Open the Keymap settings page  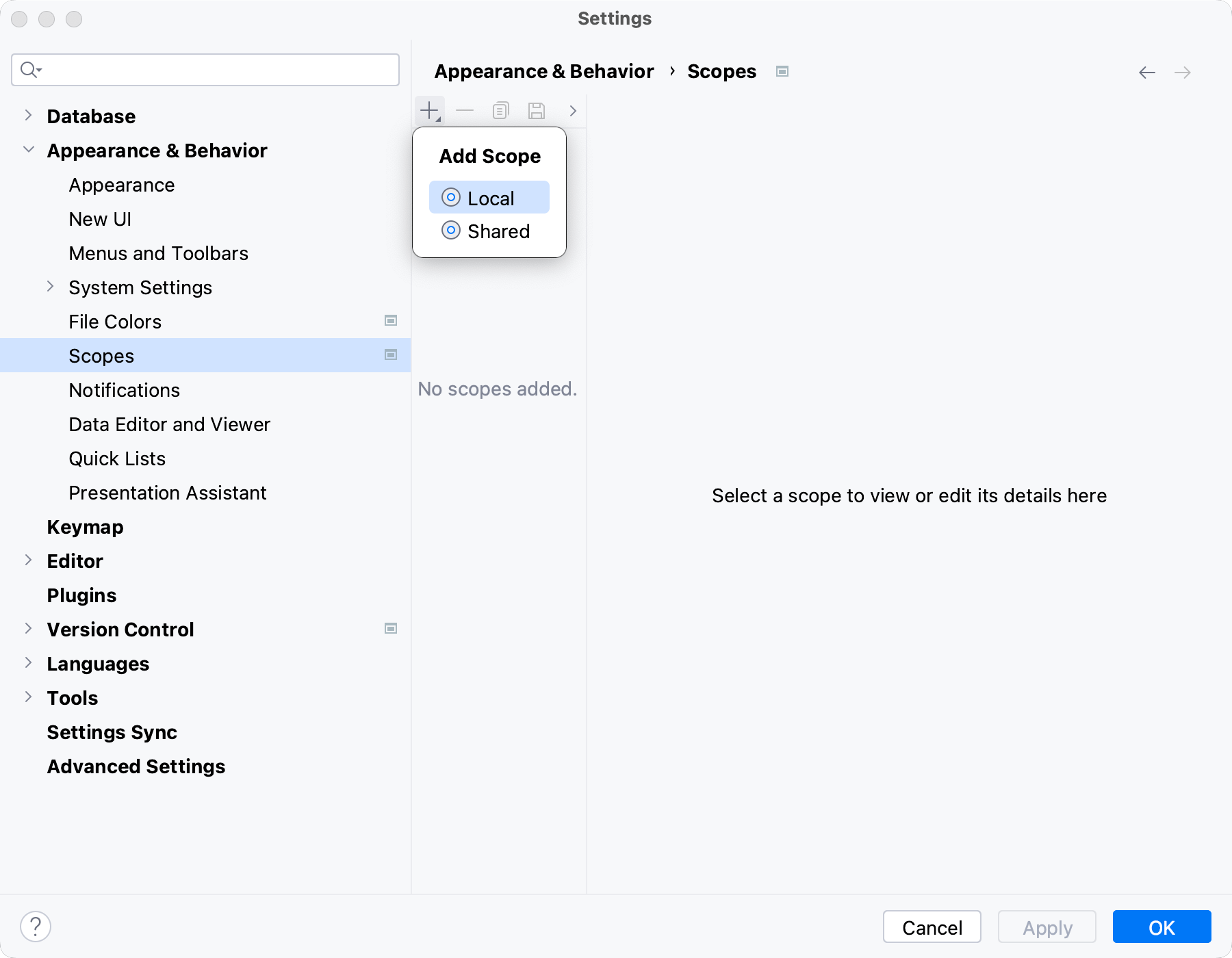click(x=85, y=526)
